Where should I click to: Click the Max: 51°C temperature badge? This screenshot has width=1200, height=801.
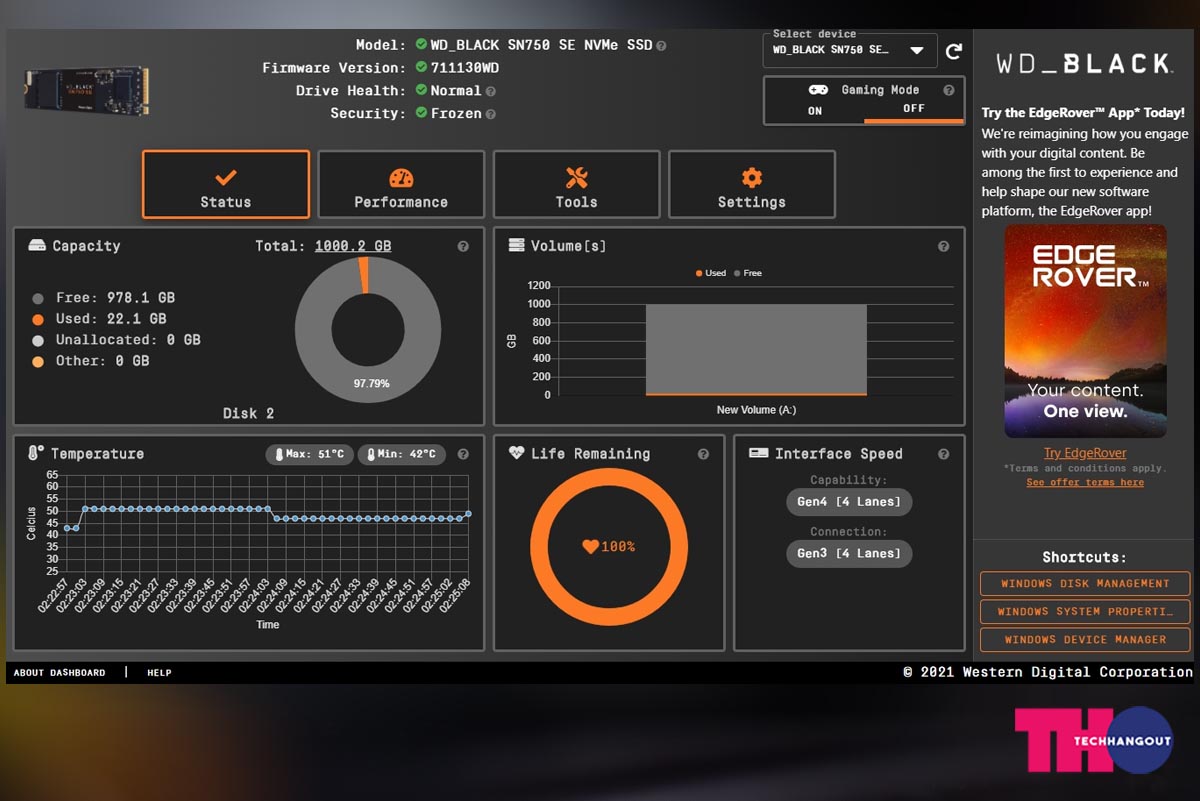point(309,455)
